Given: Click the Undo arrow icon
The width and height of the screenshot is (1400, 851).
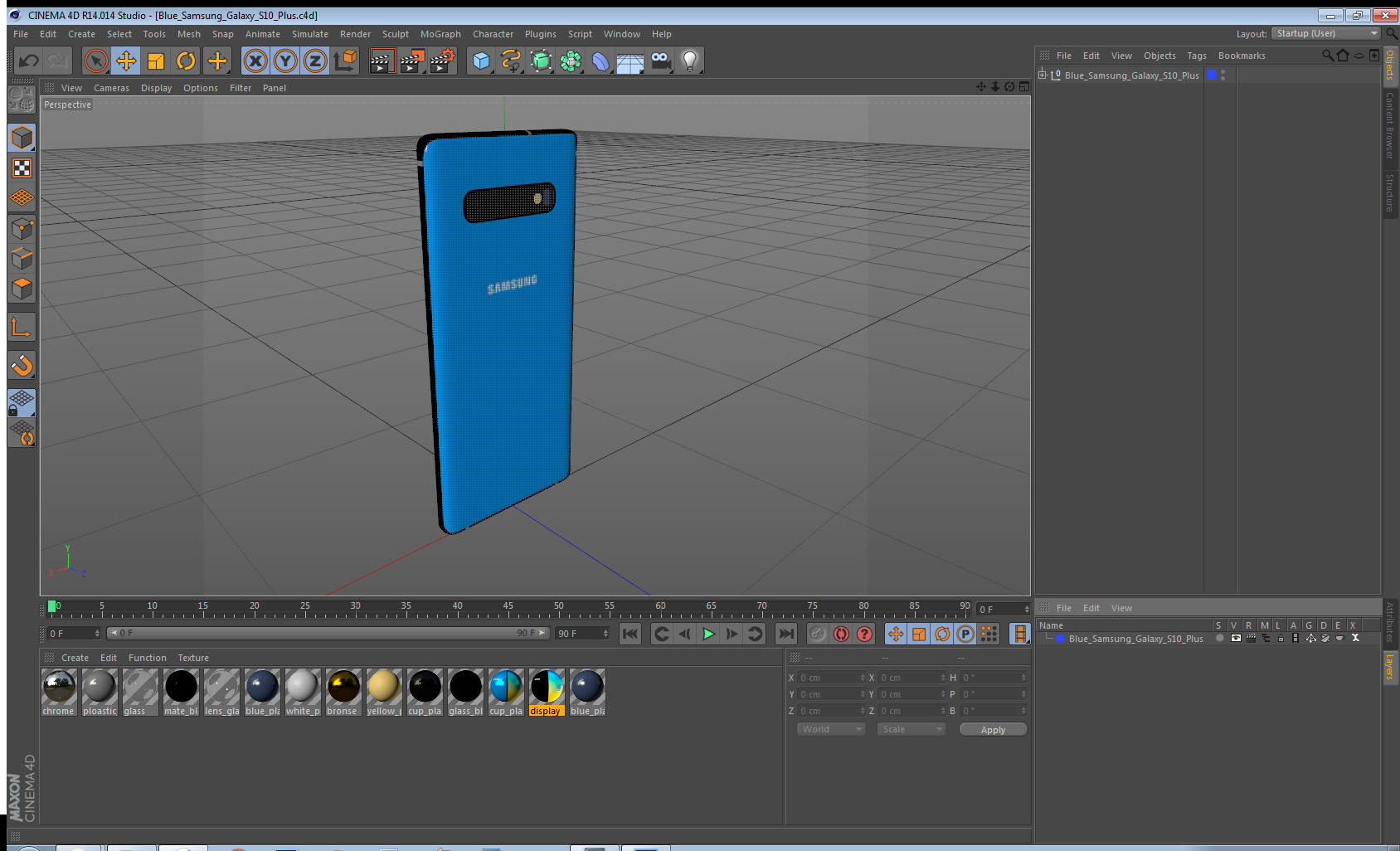Looking at the screenshot, I should (x=28, y=61).
